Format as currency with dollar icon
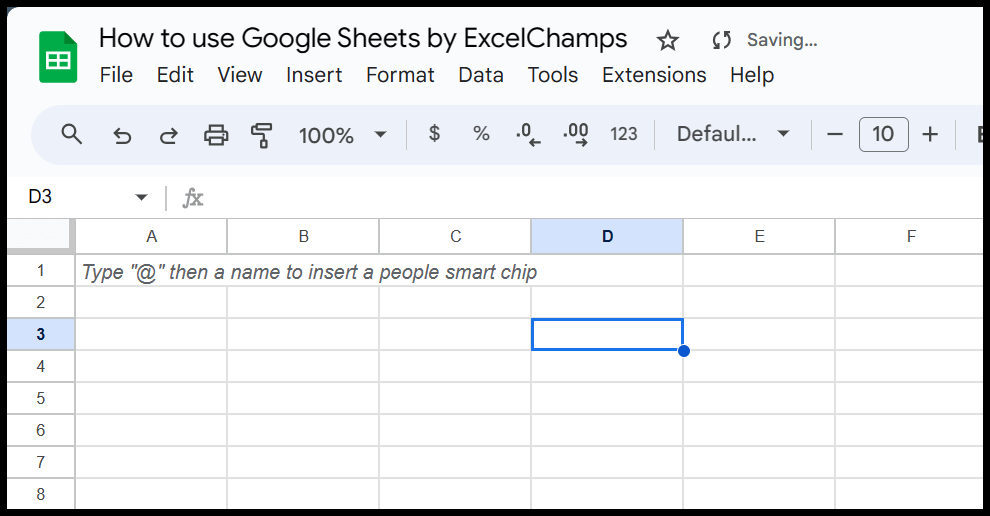This screenshot has width=990, height=516. tap(434, 134)
